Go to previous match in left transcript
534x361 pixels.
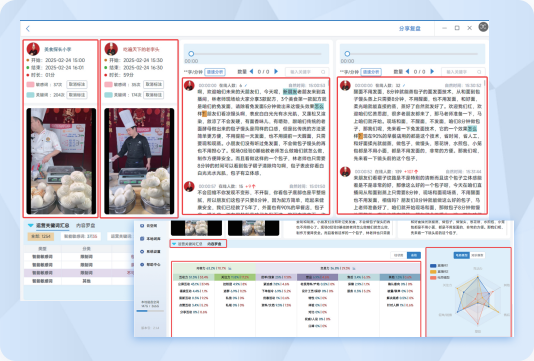[x=251, y=72]
